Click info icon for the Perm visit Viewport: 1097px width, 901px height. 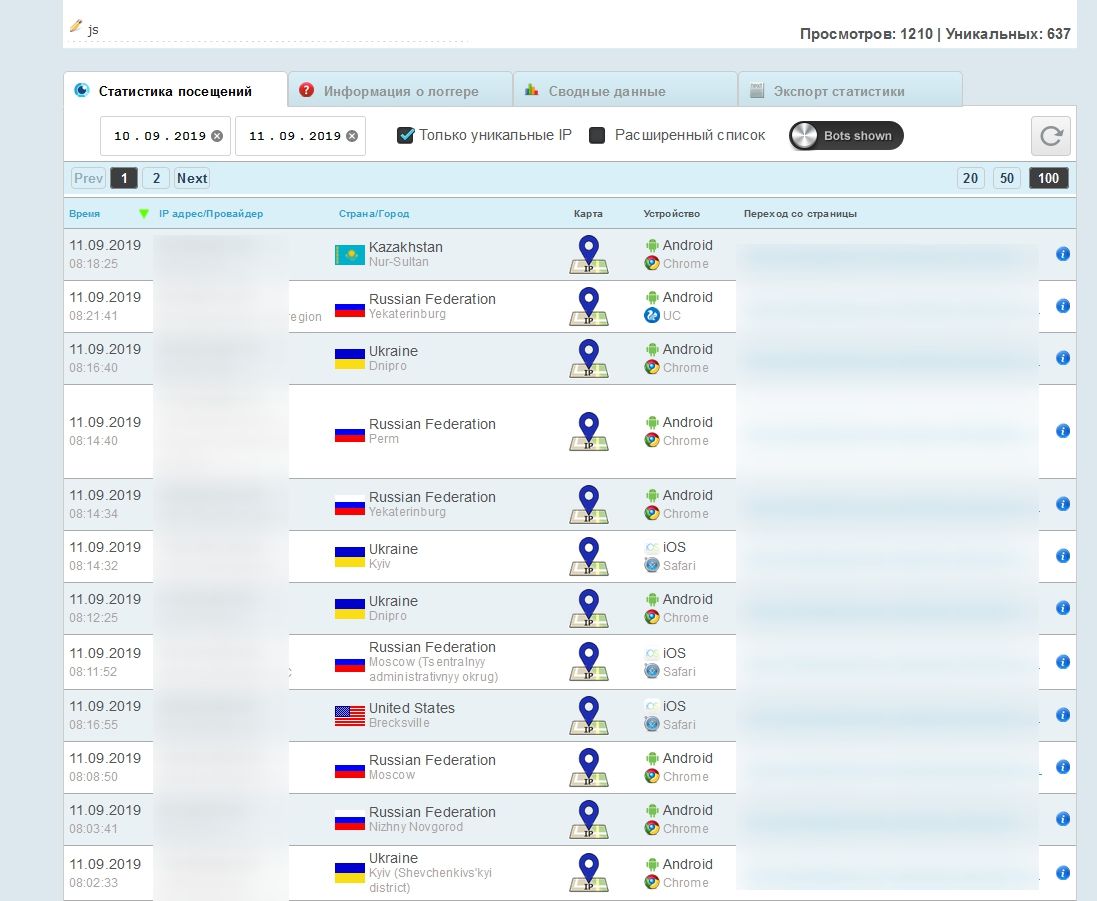pyautogui.click(x=1063, y=431)
